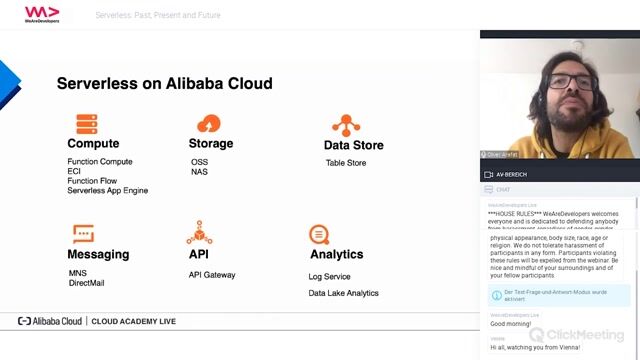Click the speaker name label on video

[x=500, y=155]
